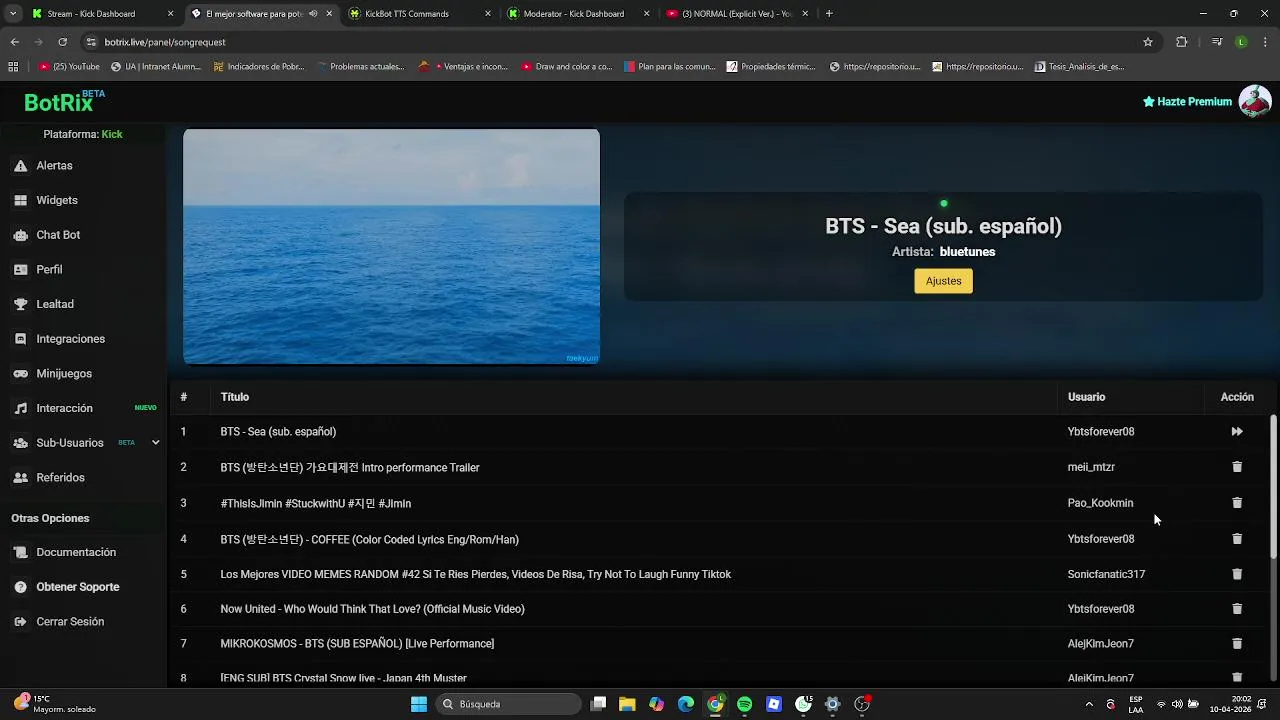Click the Título column header
Viewport: 1280px width, 720px height.
coord(235,397)
